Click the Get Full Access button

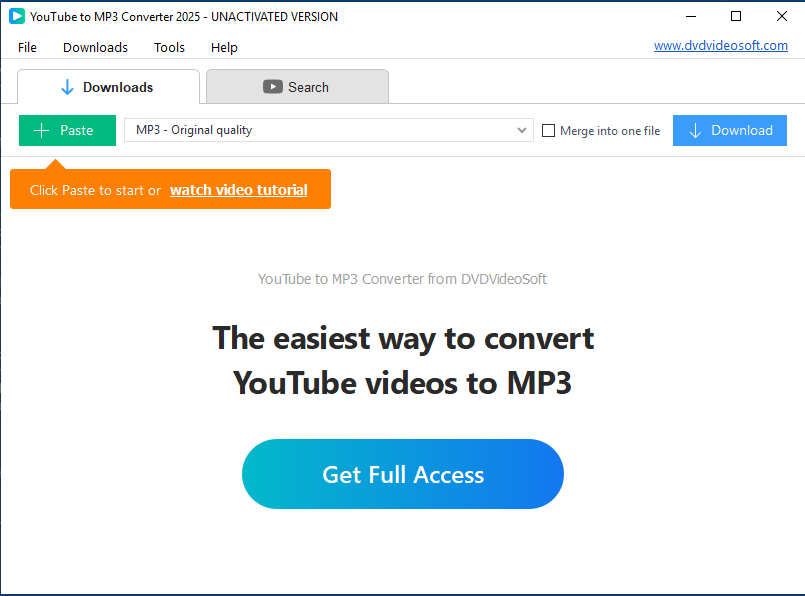pos(403,474)
